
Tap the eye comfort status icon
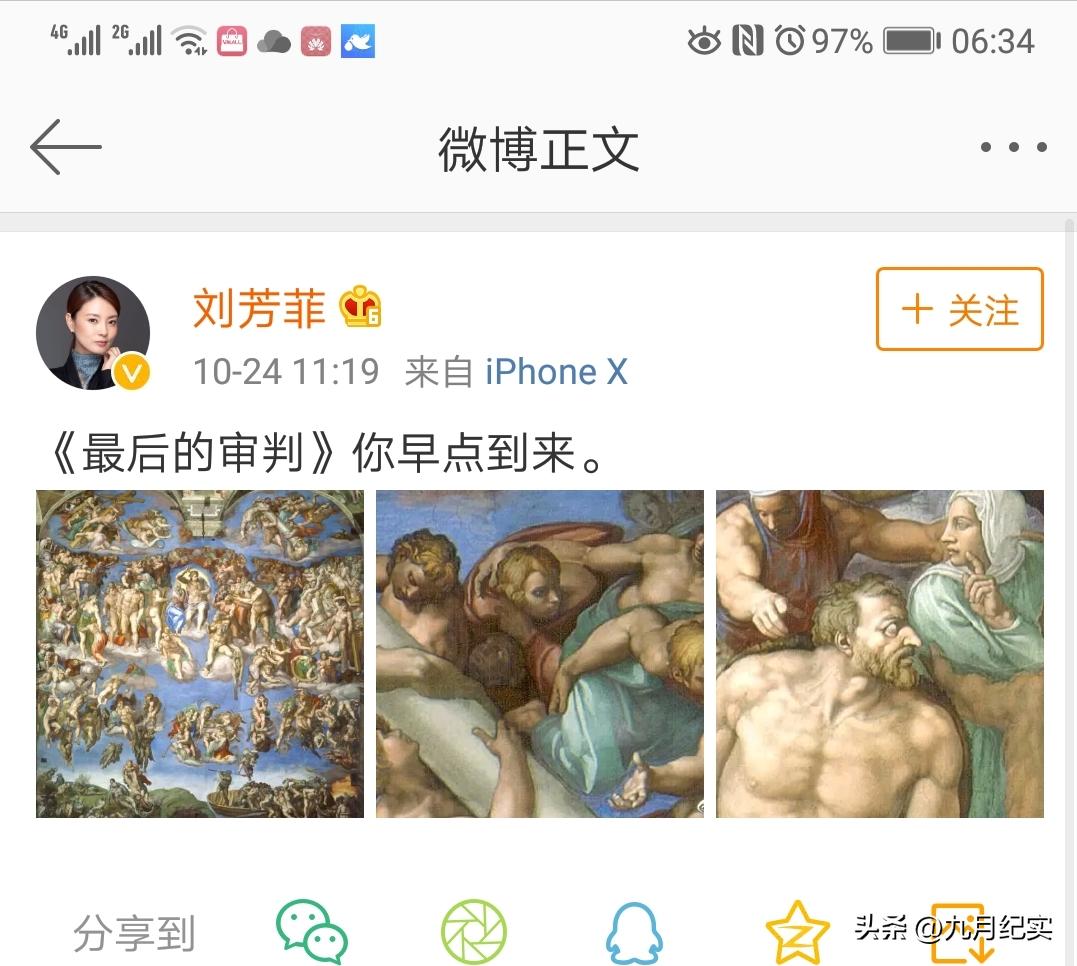click(704, 41)
